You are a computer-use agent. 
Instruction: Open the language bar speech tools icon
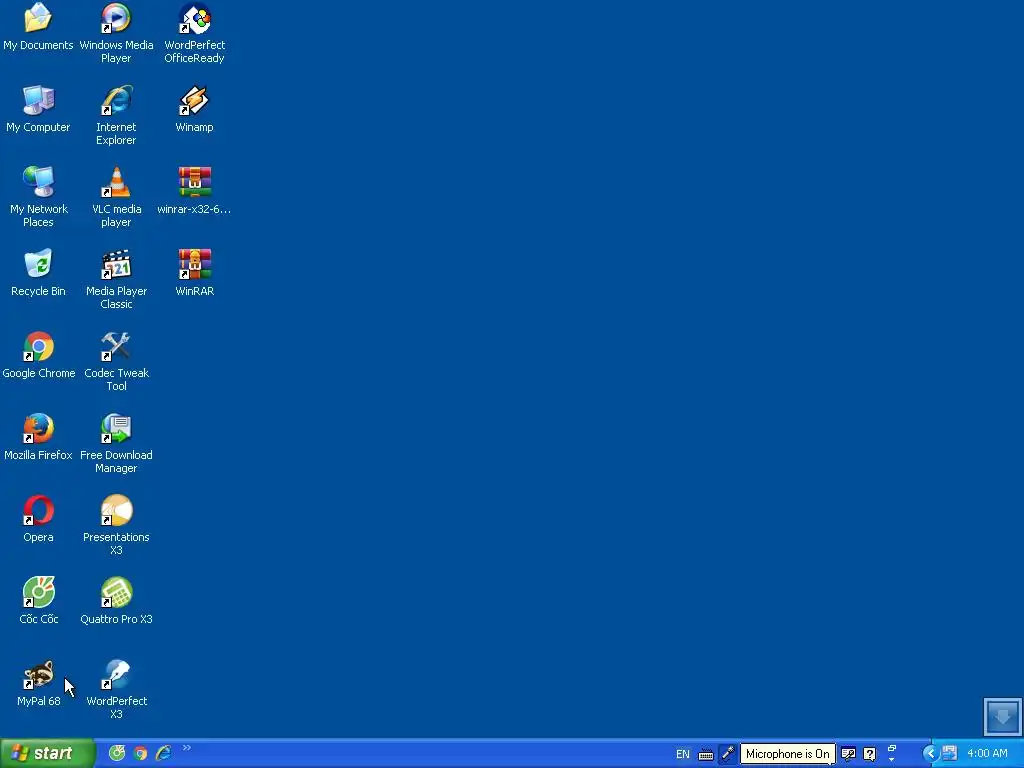tap(848, 754)
